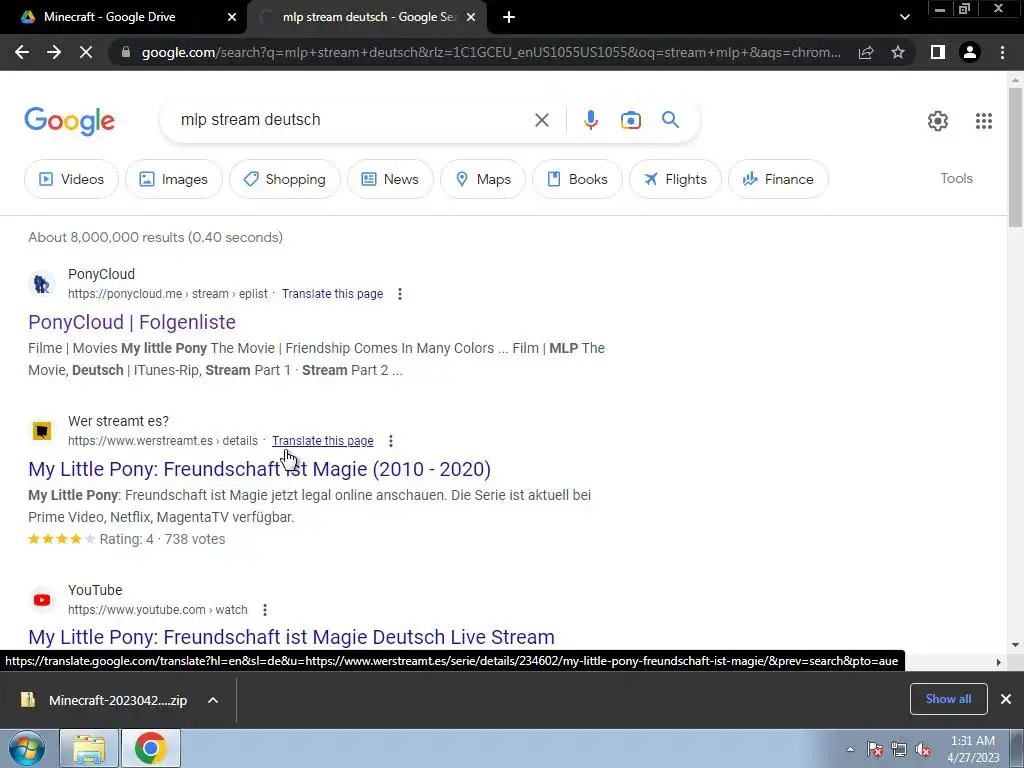
Task: Open a new browser tab
Action: click(x=509, y=18)
